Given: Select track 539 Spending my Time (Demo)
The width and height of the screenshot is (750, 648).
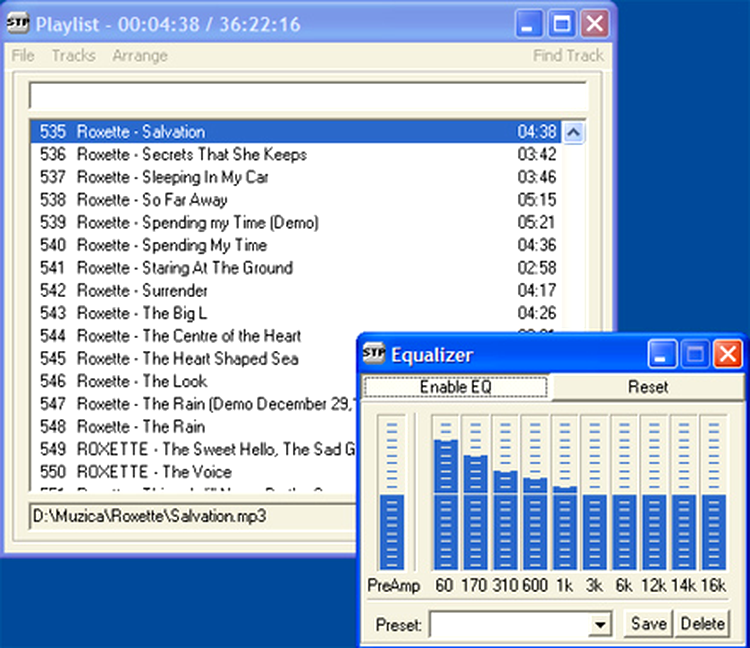Looking at the screenshot, I should click(x=297, y=222).
